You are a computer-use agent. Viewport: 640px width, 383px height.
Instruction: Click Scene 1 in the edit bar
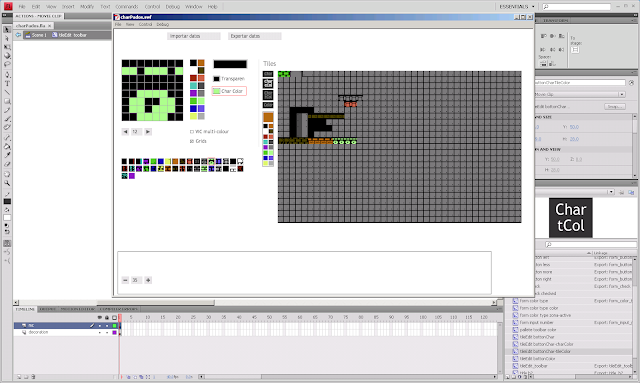(x=36, y=35)
